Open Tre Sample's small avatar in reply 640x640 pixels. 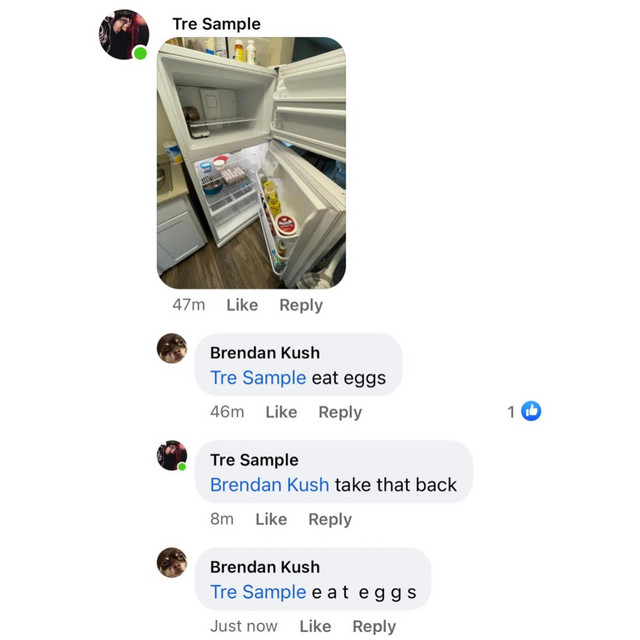172,456
